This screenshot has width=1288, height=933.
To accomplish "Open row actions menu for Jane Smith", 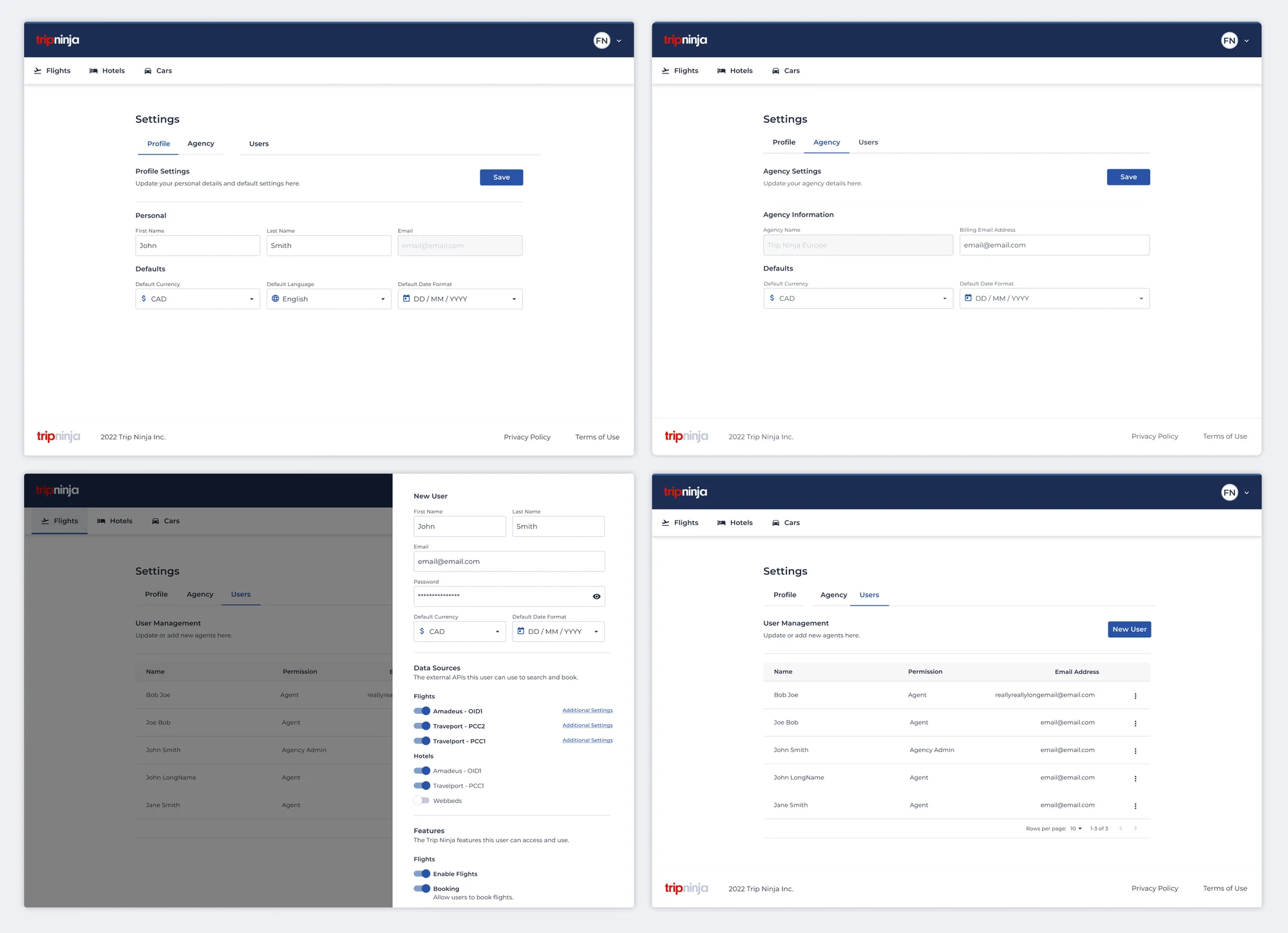I will click(x=1135, y=806).
